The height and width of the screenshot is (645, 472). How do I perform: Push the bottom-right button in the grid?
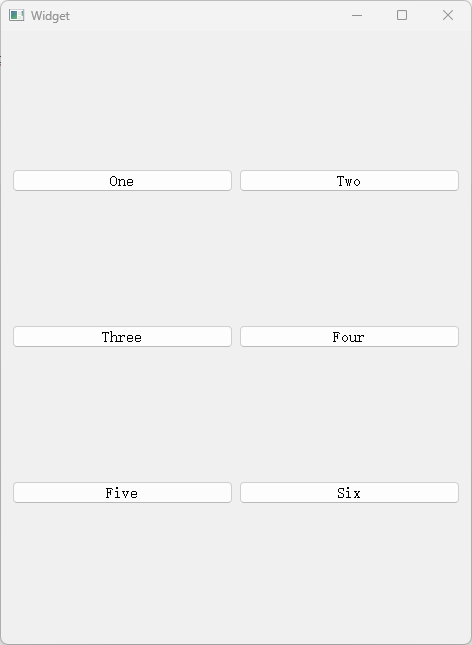pos(349,492)
